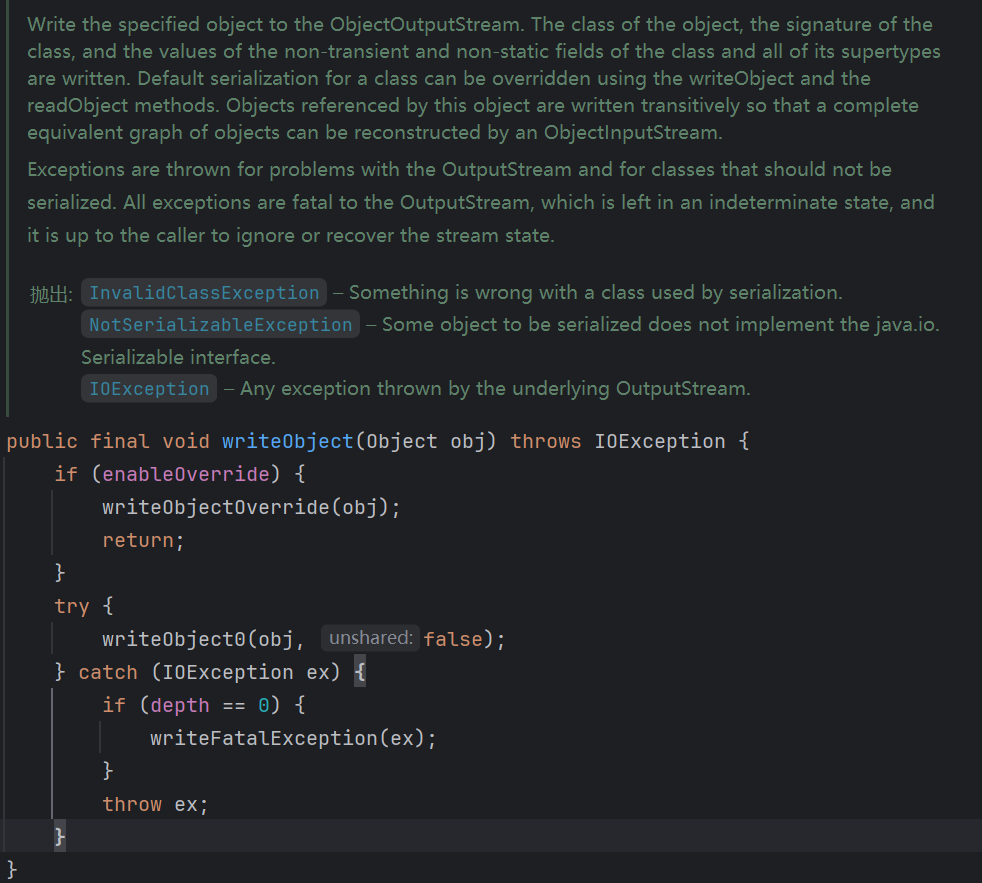Click the try keyword
The width and height of the screenshot is (982, 883).
click(72, 606)
